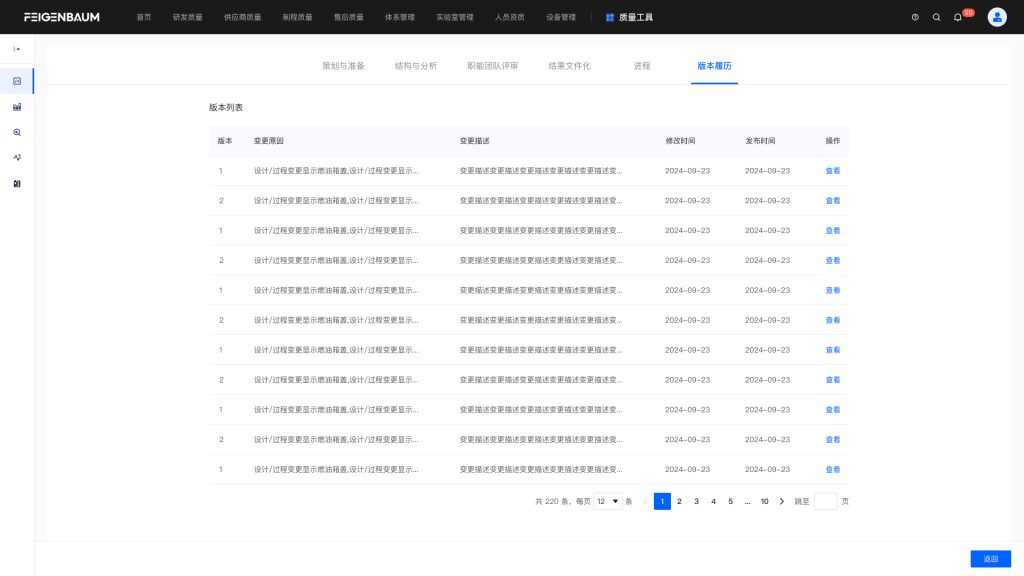The height and width of the screenshot is (576, 1024).
Task: Click 发布时间 column header
Action: pyautogui.click(x=760, y=140)
